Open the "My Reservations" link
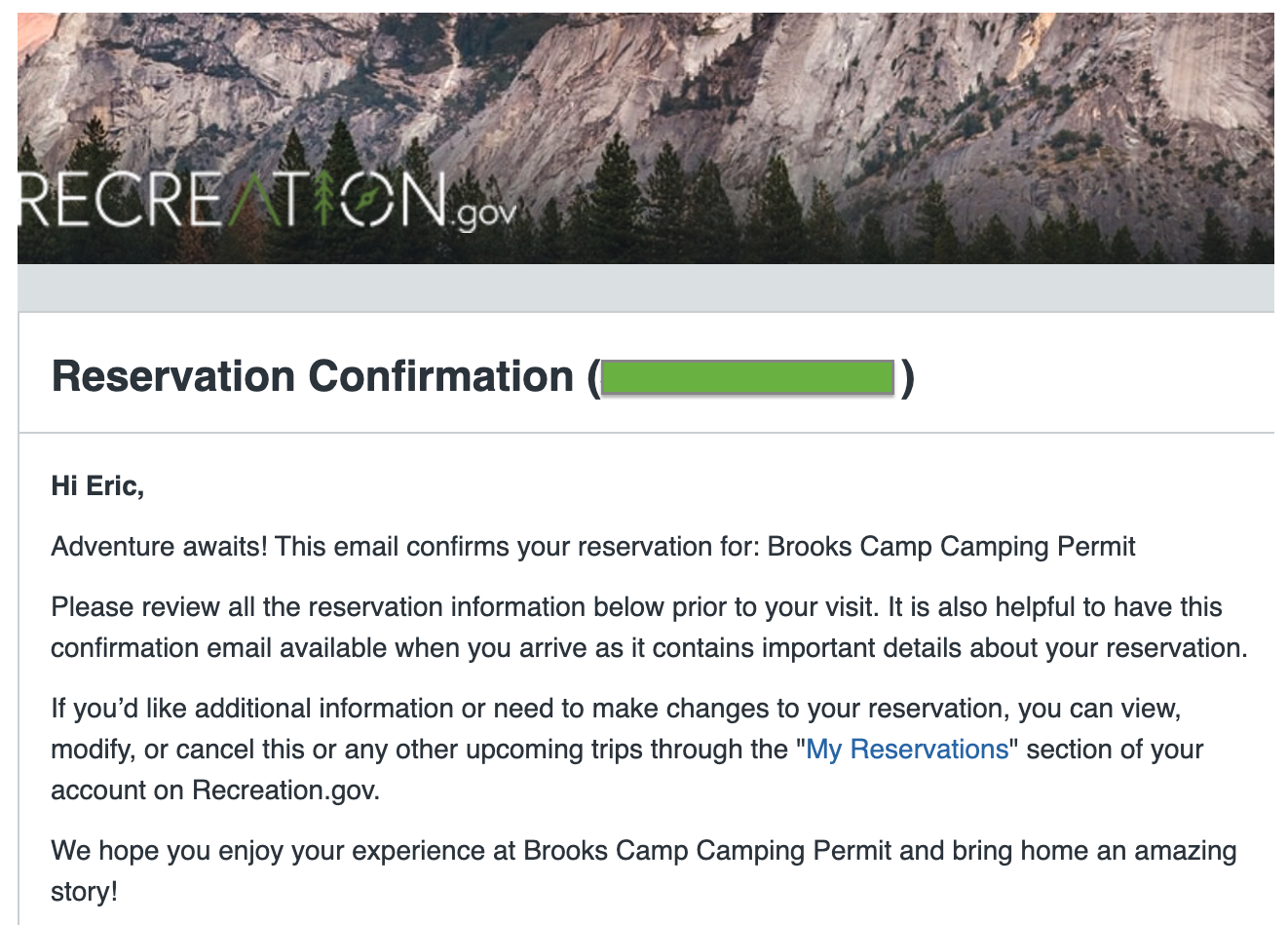 click(907, 750)
